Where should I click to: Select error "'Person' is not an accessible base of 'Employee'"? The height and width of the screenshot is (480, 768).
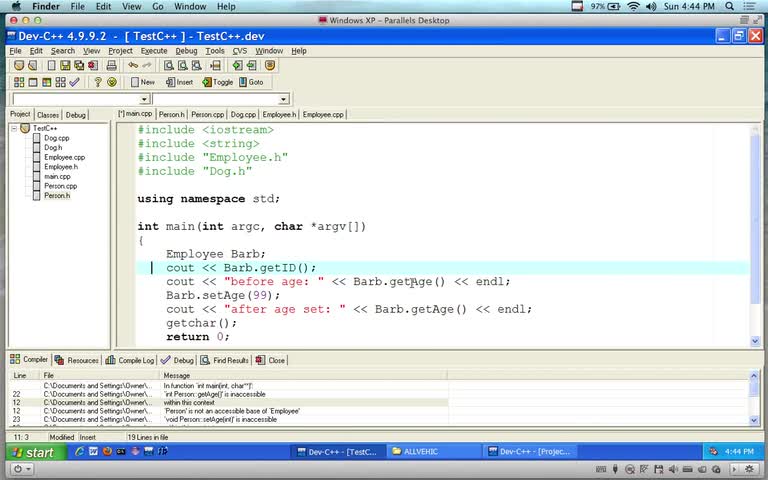(x=229, y=411)
